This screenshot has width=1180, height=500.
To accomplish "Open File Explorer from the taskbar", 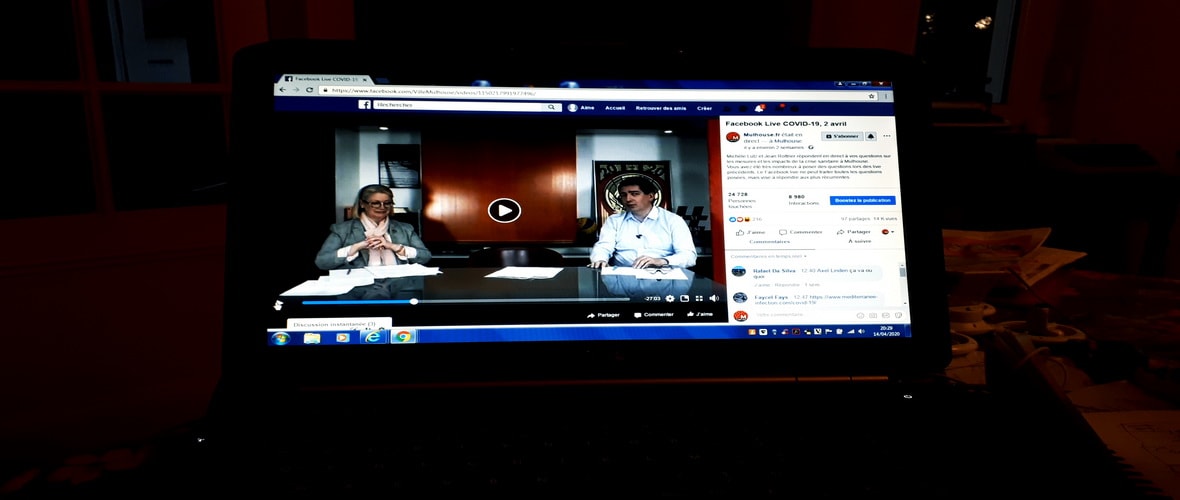I will tap(312, 338).
